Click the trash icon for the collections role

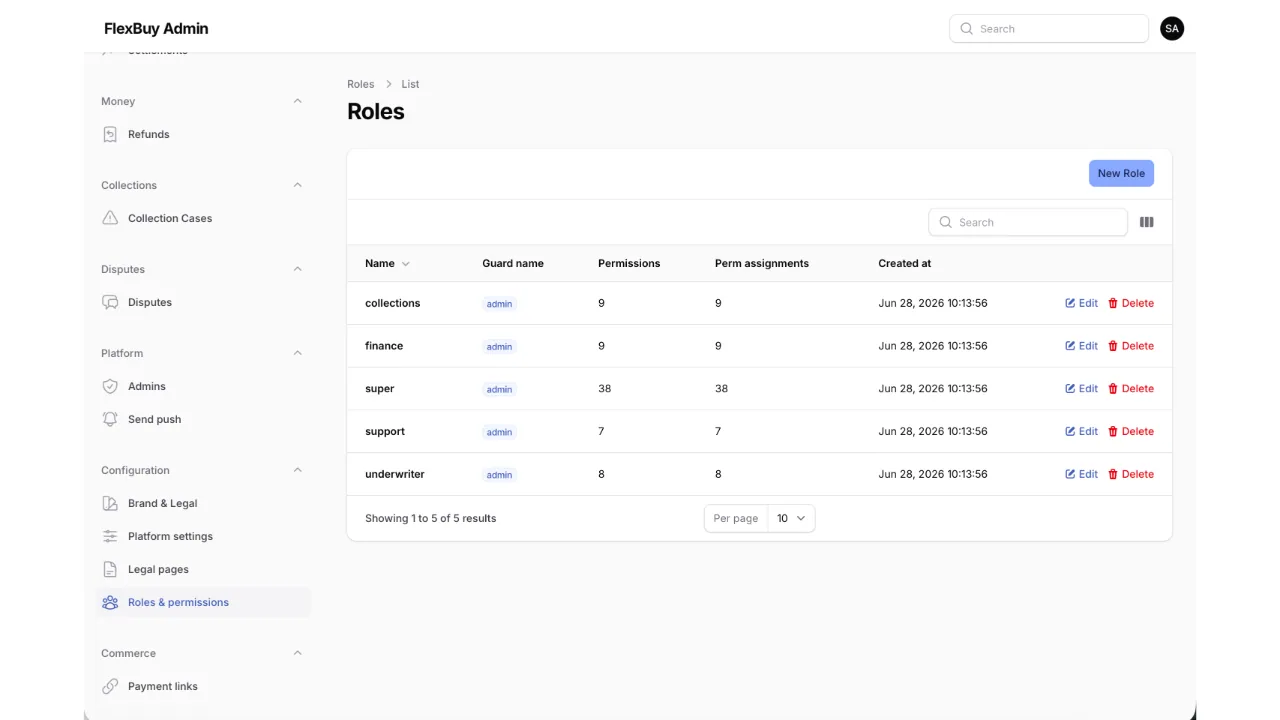[x=1113, y=303]
